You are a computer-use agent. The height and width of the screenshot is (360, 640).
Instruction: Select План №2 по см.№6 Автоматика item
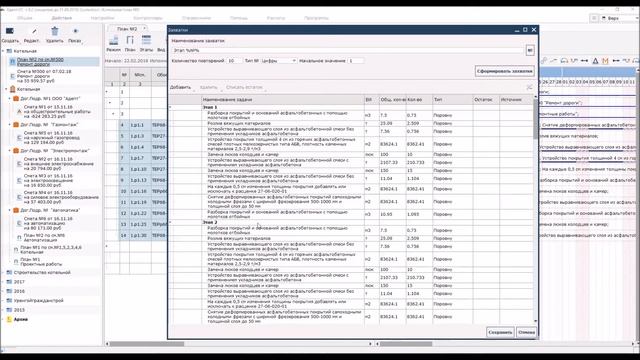42,238
